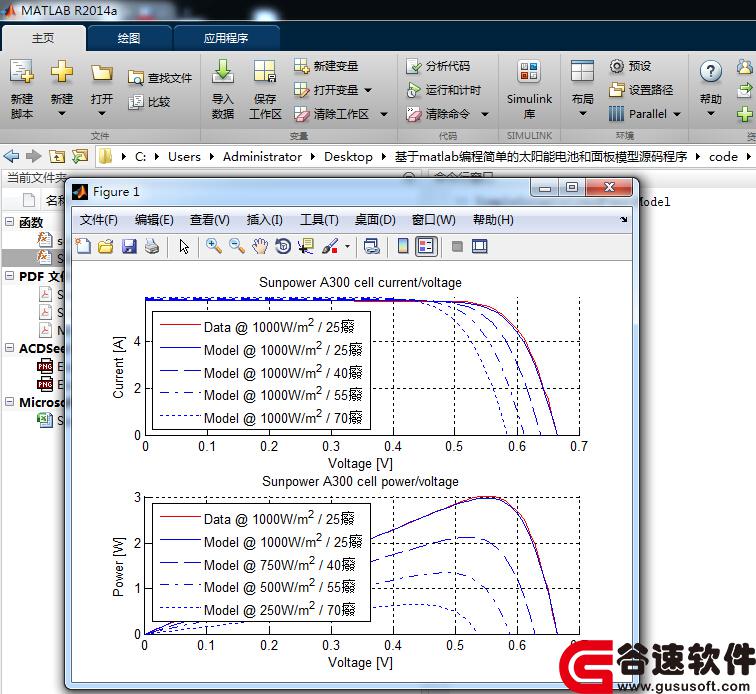Click the Up One Level folder button

click(56, 156)
